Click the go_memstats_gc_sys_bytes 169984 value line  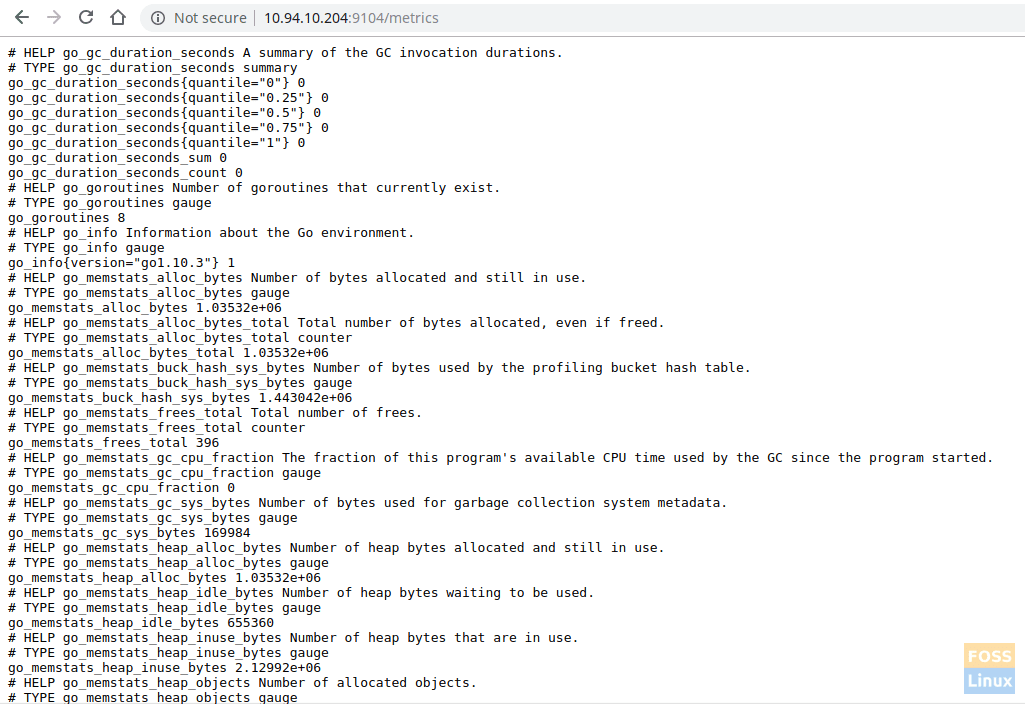(x=129, y=533)
